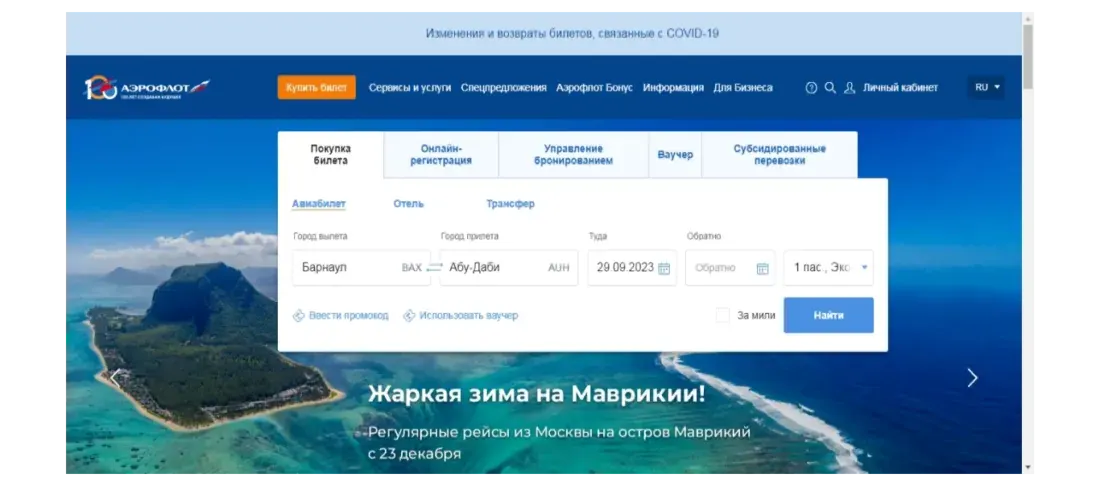Image resolution: width=1100 pixels, height=486 pixels.
Task: Open passengers and class dropdown
Action: coord(829,268)
